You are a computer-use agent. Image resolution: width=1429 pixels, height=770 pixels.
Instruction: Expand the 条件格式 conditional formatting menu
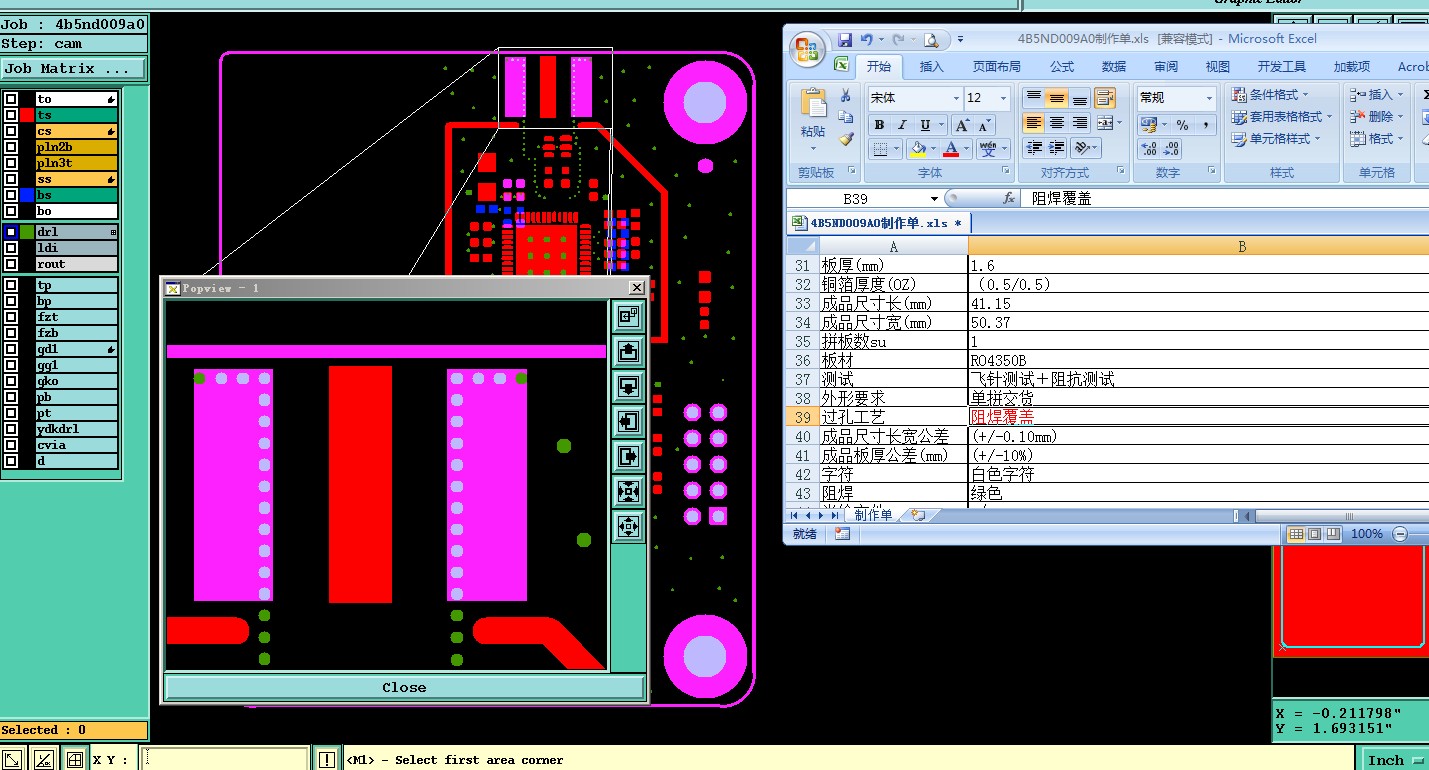coord(1270,95)
